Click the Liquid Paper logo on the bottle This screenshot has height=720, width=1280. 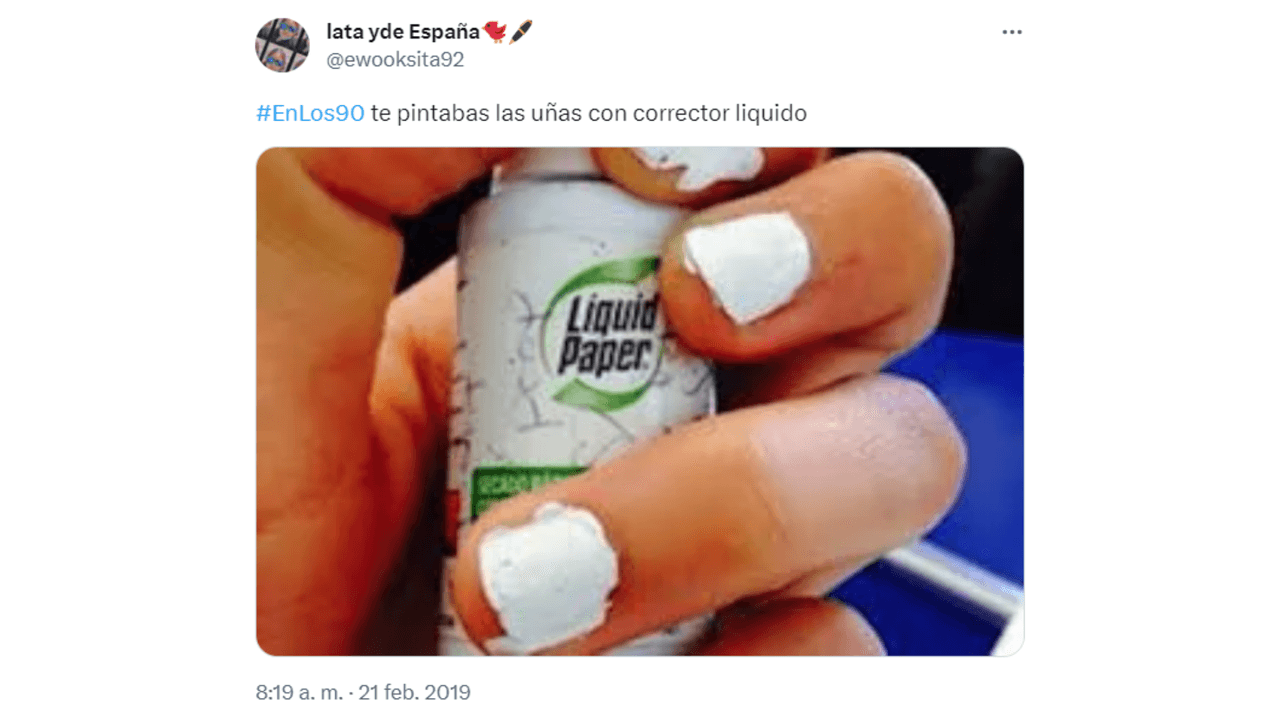(605, 335)
